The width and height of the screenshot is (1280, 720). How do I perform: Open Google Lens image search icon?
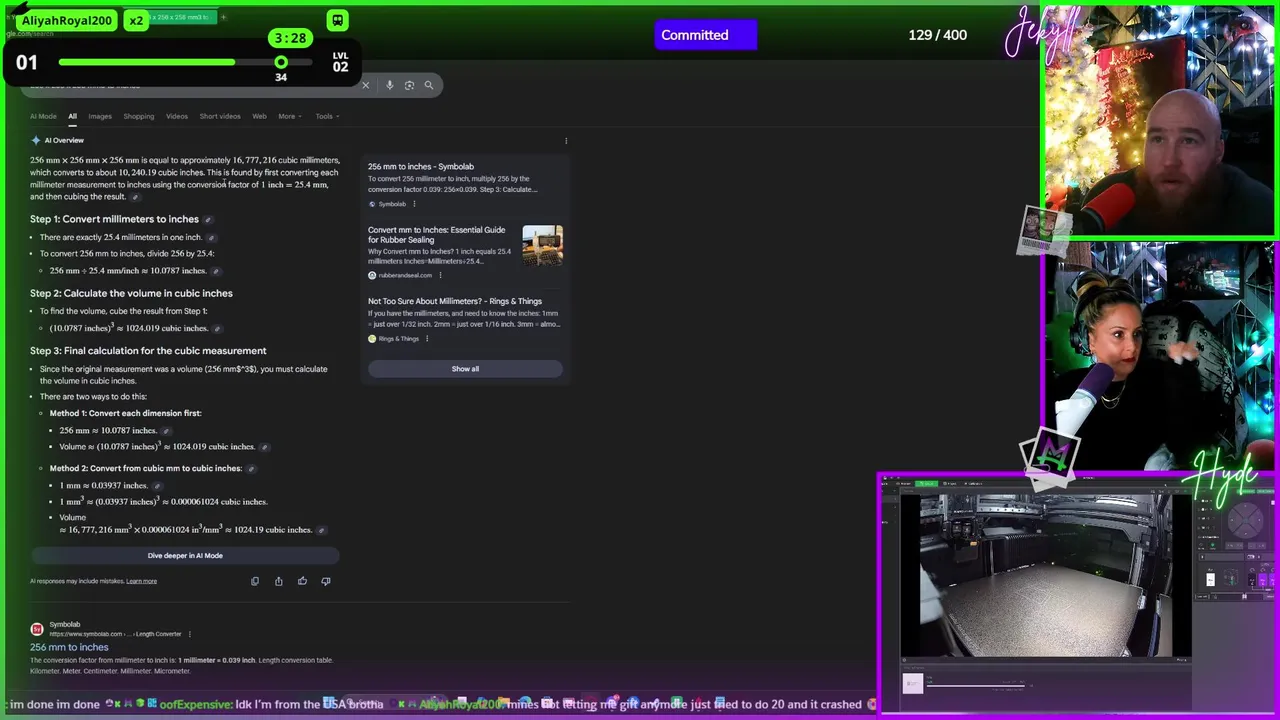click(409, 85)
